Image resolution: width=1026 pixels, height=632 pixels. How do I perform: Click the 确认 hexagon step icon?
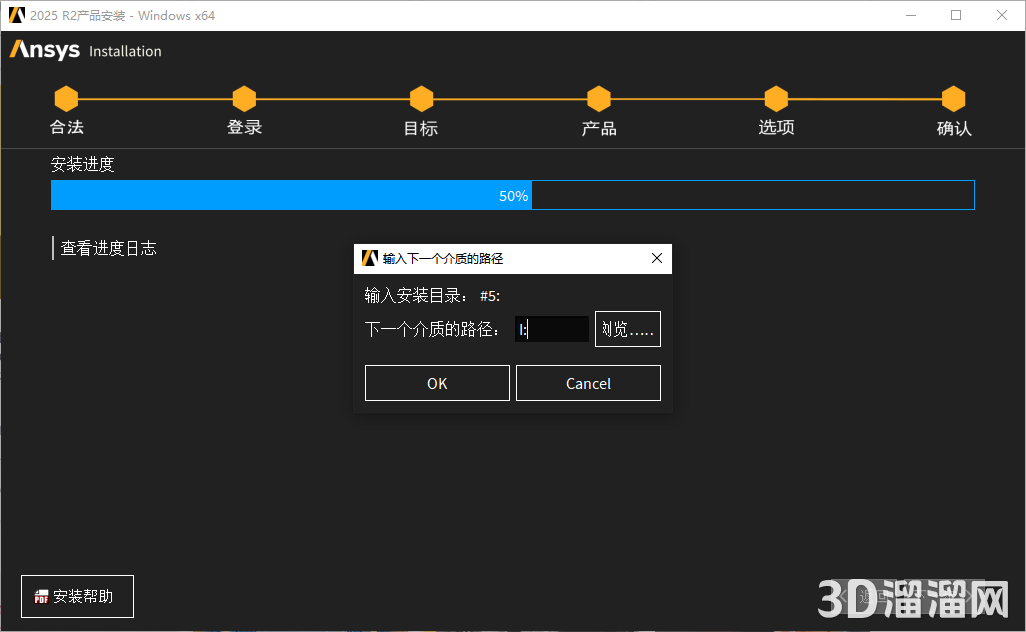(x=953, y=98)
